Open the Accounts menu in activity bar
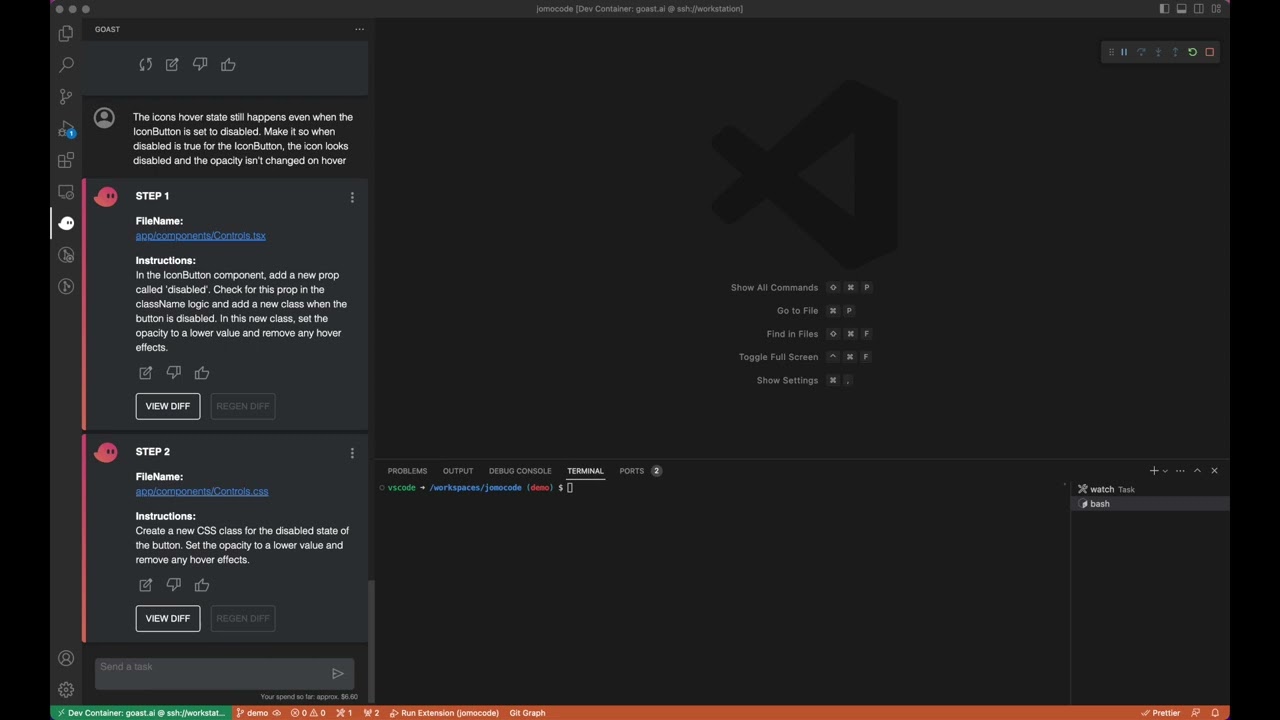This screenshot has width=1280, height=720. pyautogui.click(x=66, y=658)
